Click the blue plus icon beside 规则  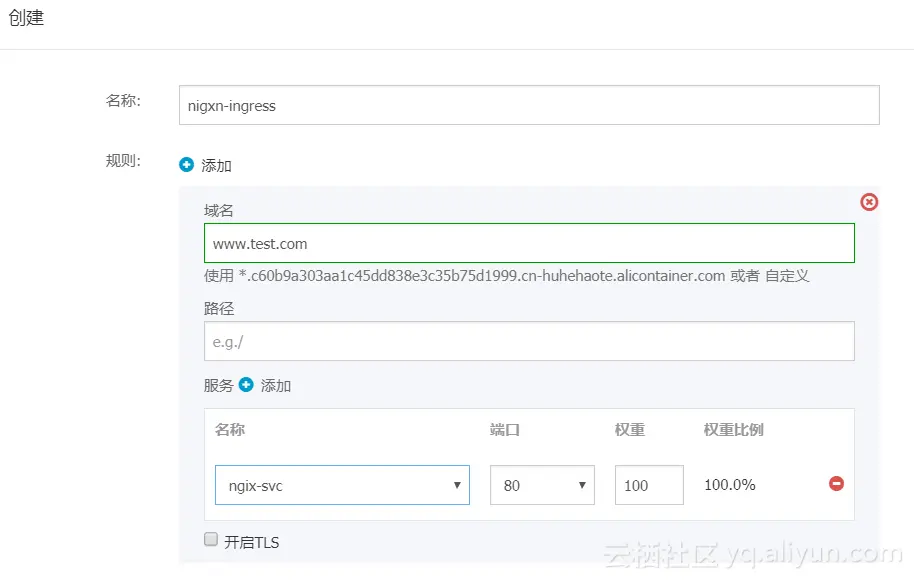[187, 165]
